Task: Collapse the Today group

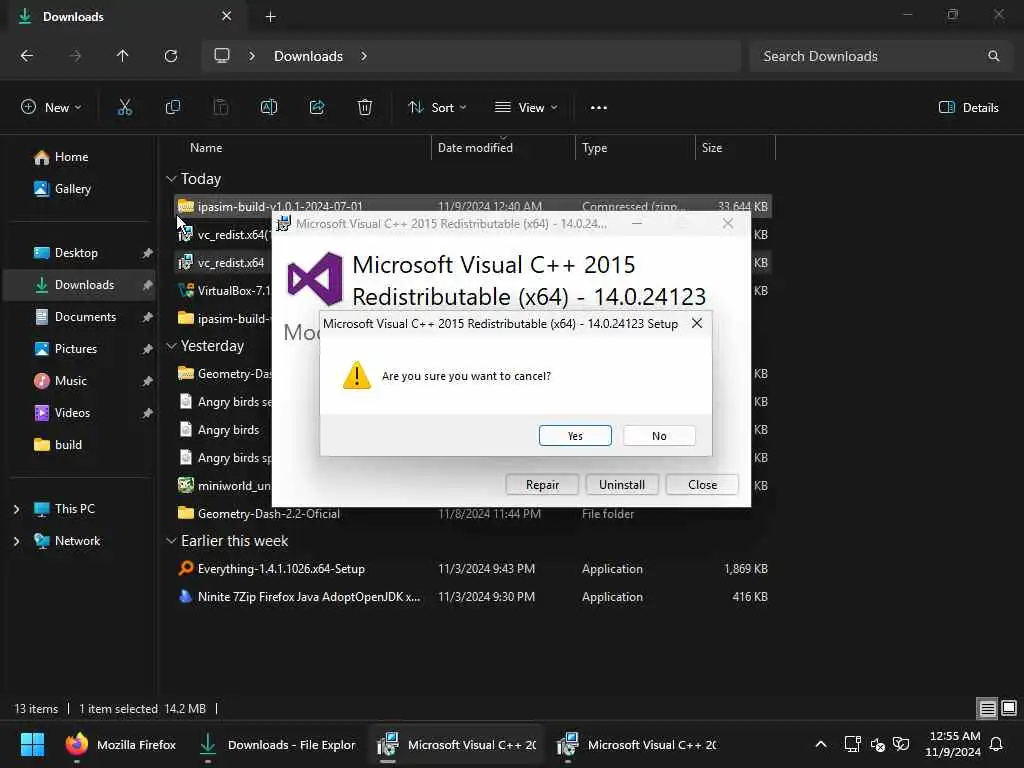Action: (x=171, y=178)
